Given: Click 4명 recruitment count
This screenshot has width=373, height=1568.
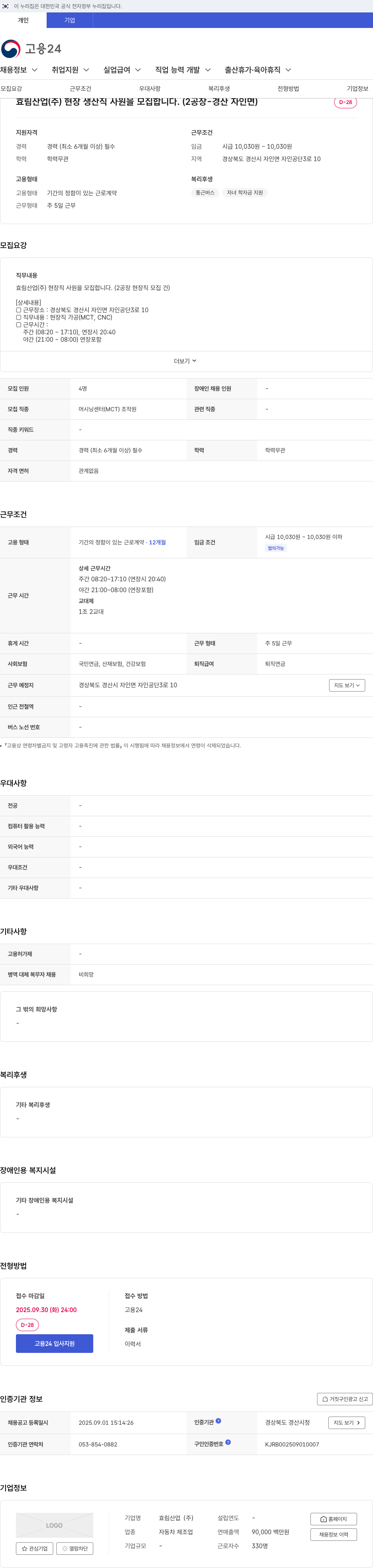Looking at the screenshot, I should point(83,388).
